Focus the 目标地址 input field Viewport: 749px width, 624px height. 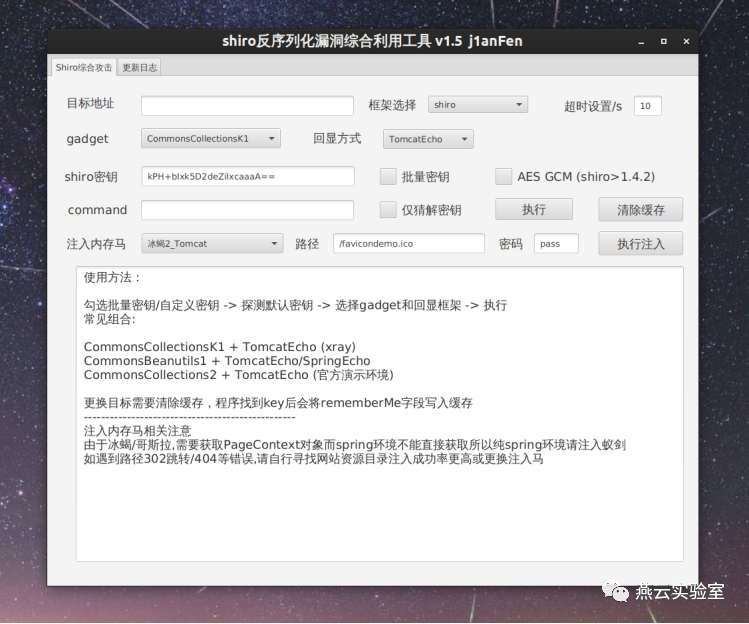coord(247,106)
